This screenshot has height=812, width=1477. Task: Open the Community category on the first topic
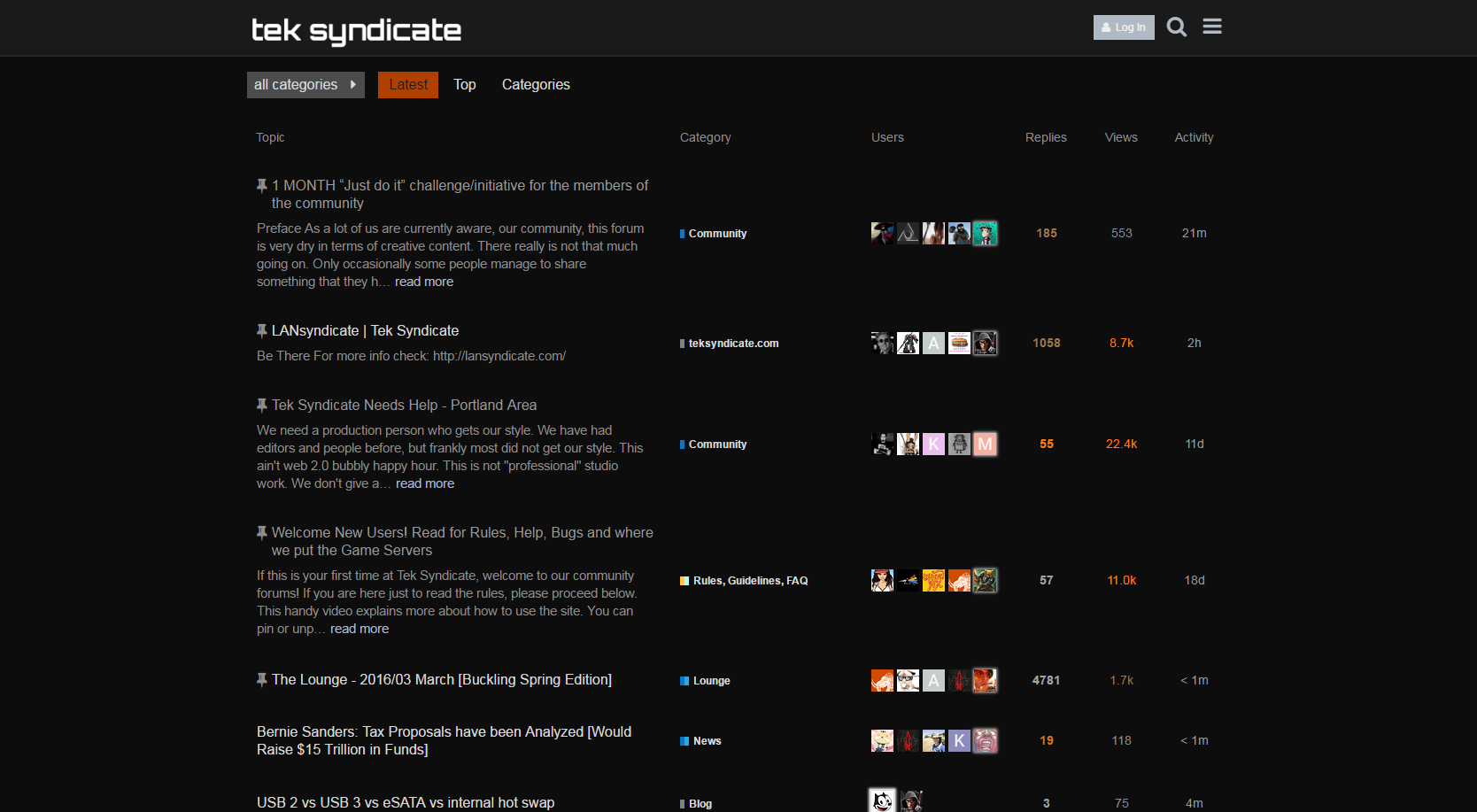point(719,233)
